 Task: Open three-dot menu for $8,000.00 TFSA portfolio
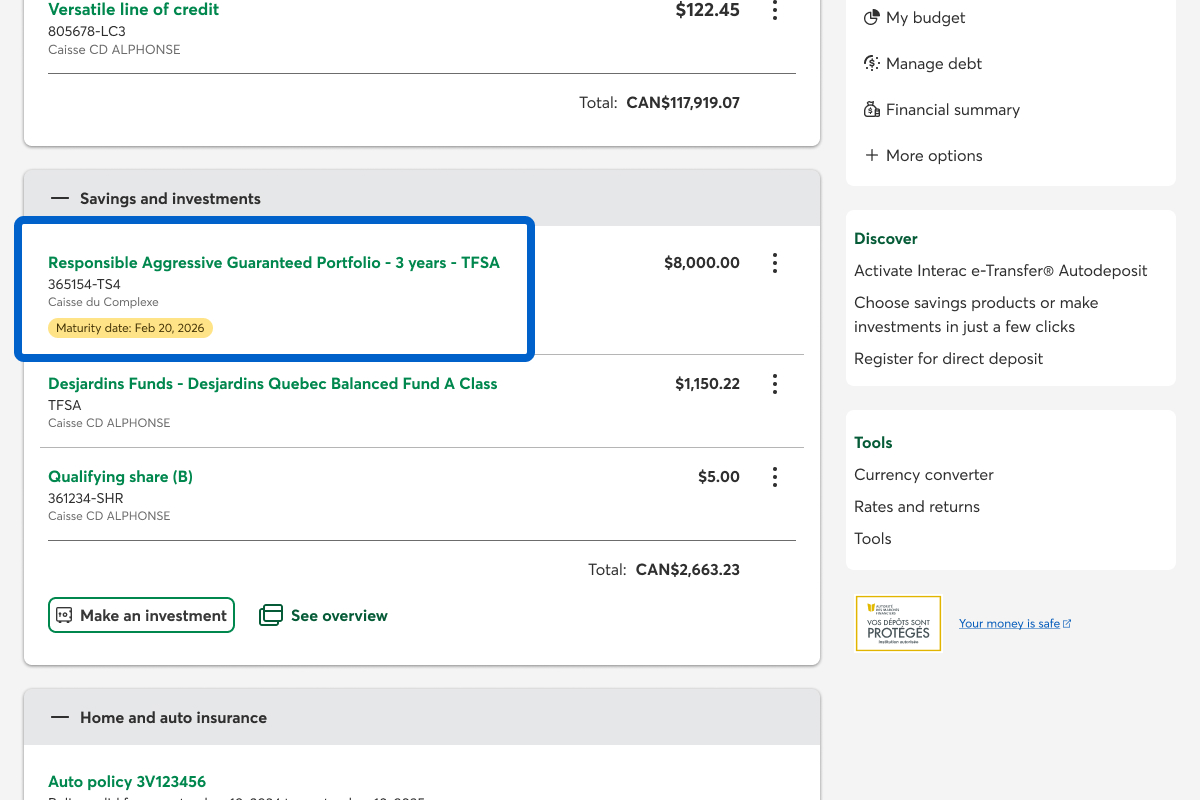click(774, 263)
